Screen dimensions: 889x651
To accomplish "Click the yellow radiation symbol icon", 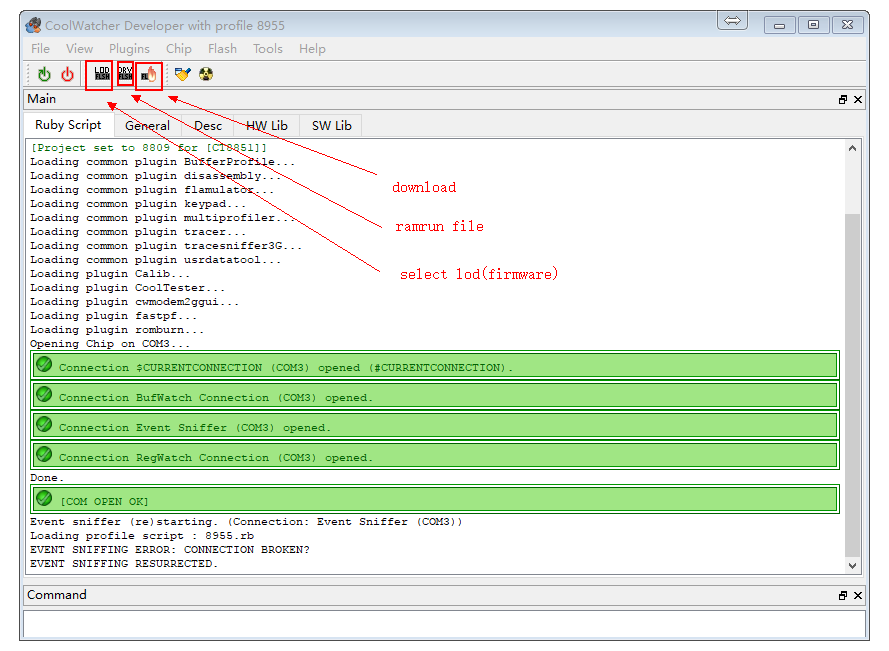I will click(x=206, y=74).
